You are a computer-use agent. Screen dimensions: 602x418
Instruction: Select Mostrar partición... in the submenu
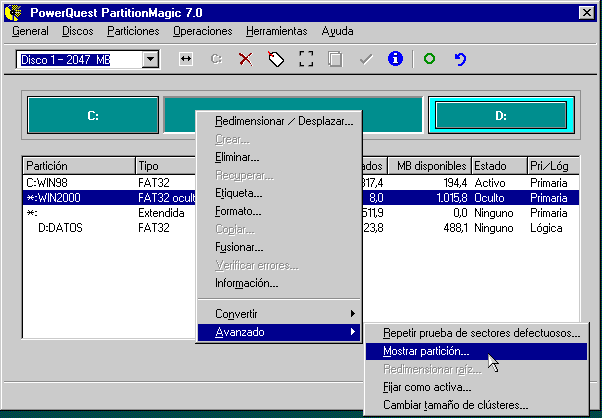pyautogui.click(x=476, y=351)
